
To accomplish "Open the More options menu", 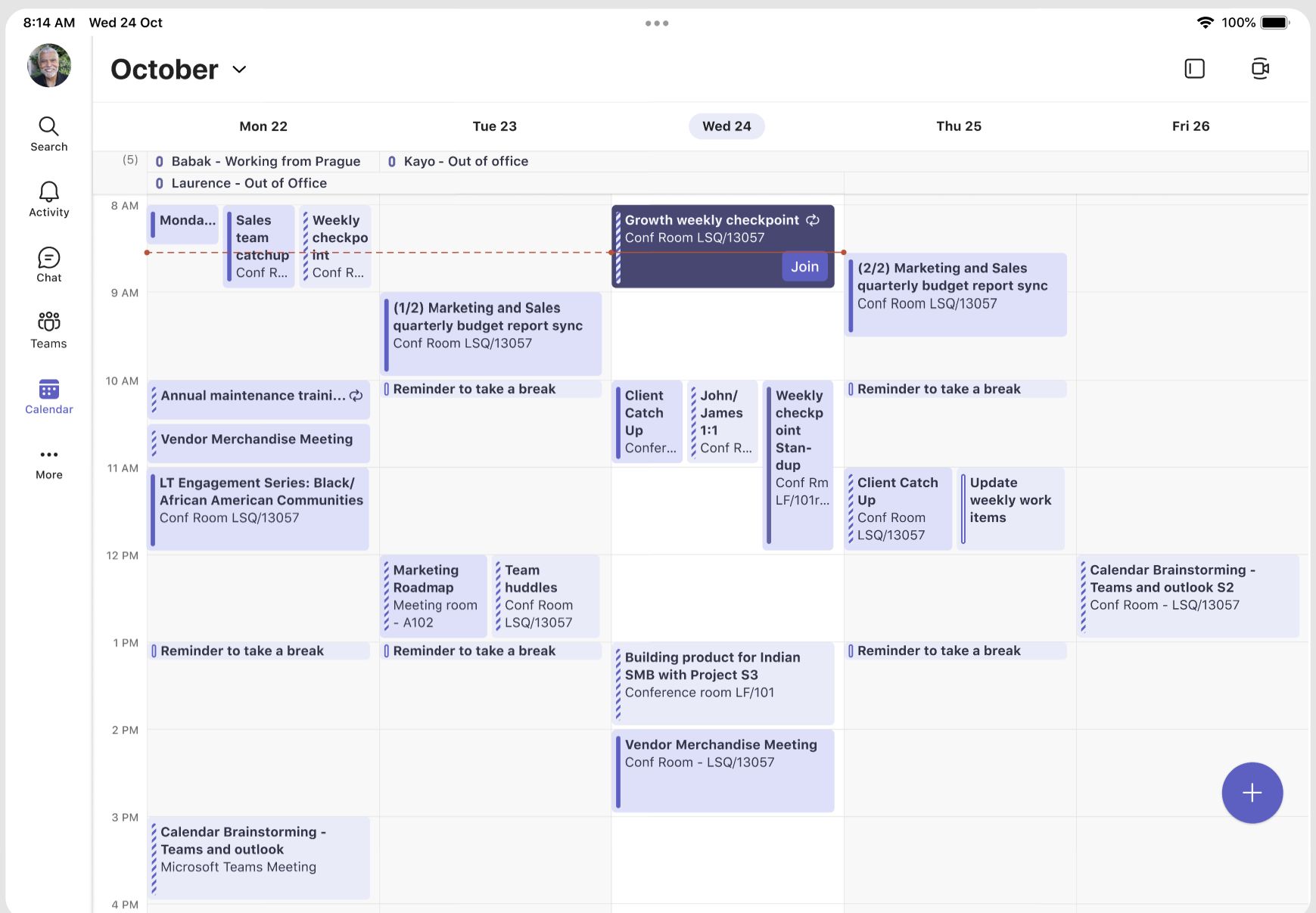I will [48, 463].
